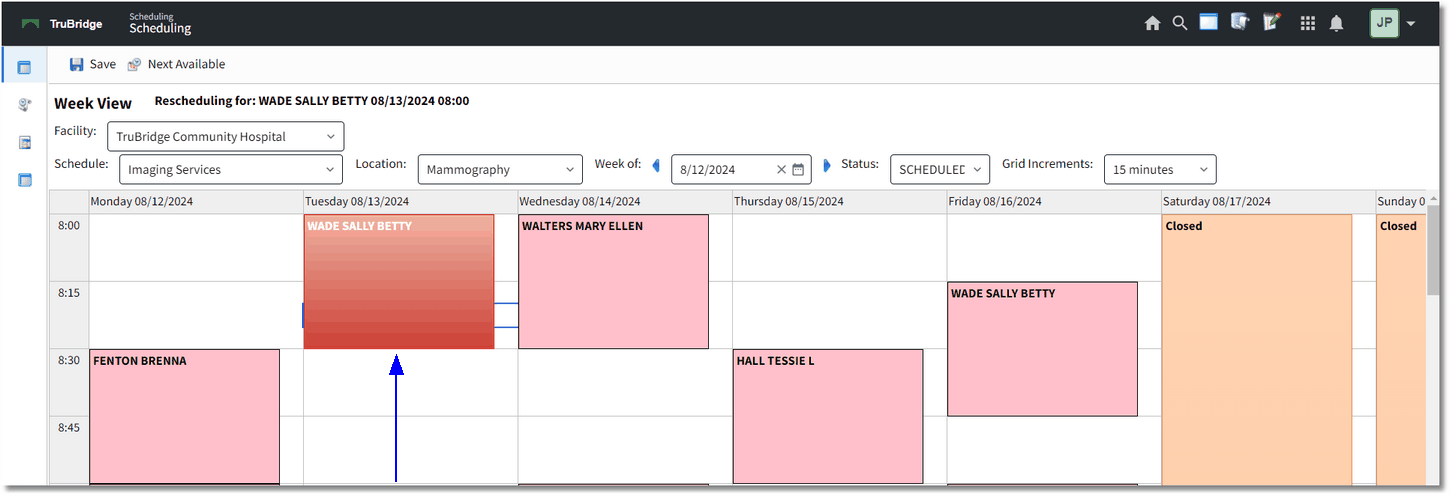
Task: Open the Location dropdown Mammography
Action: click(500, 170)
